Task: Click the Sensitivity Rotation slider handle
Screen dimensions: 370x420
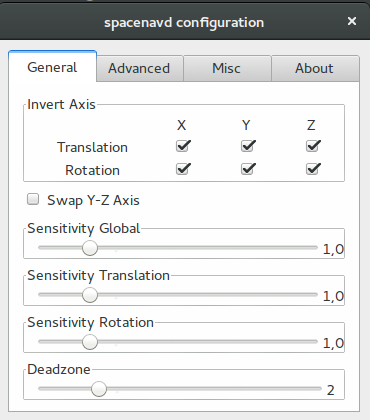Action: click(x=90, y=342)
